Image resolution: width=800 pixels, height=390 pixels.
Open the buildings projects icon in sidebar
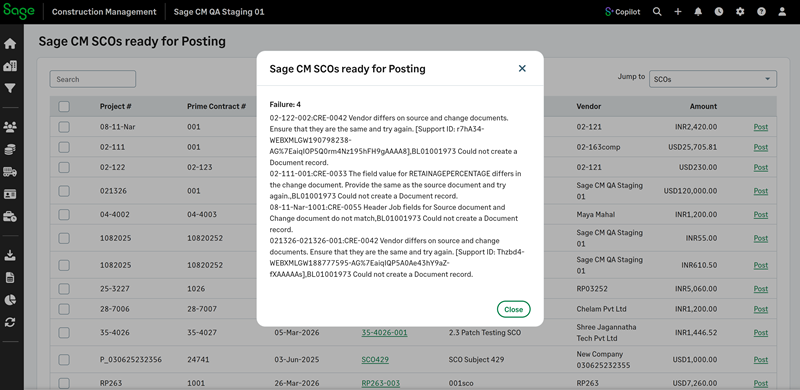(x=10, y=66)
